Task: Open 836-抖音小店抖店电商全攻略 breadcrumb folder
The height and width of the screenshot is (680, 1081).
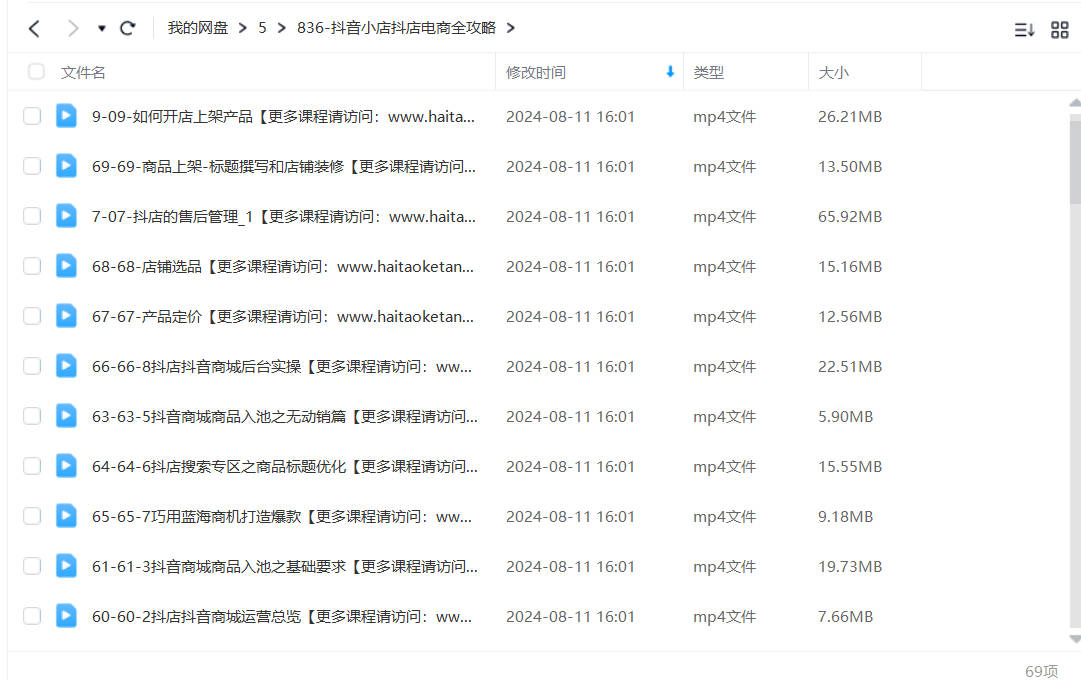Action: coord(396,28)
